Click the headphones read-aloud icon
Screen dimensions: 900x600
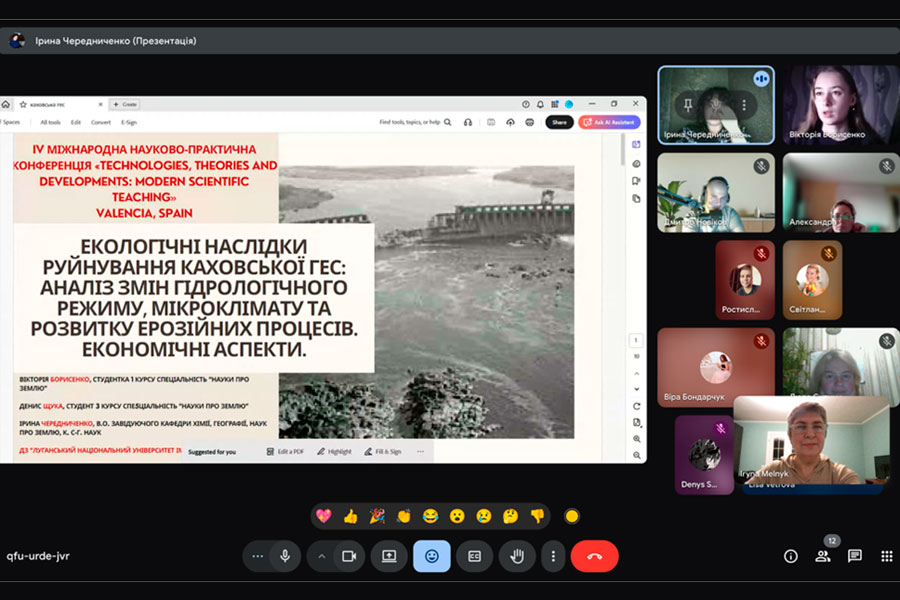coord(468,122)
